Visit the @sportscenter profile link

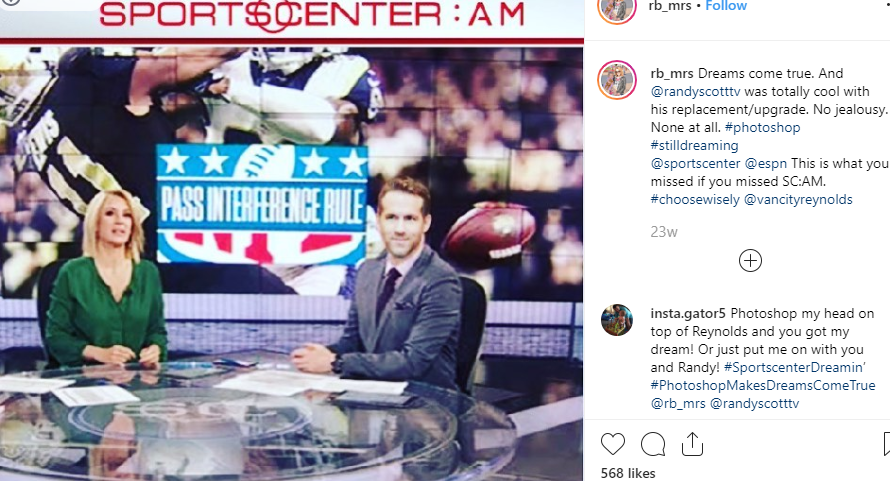coord(695,164)
